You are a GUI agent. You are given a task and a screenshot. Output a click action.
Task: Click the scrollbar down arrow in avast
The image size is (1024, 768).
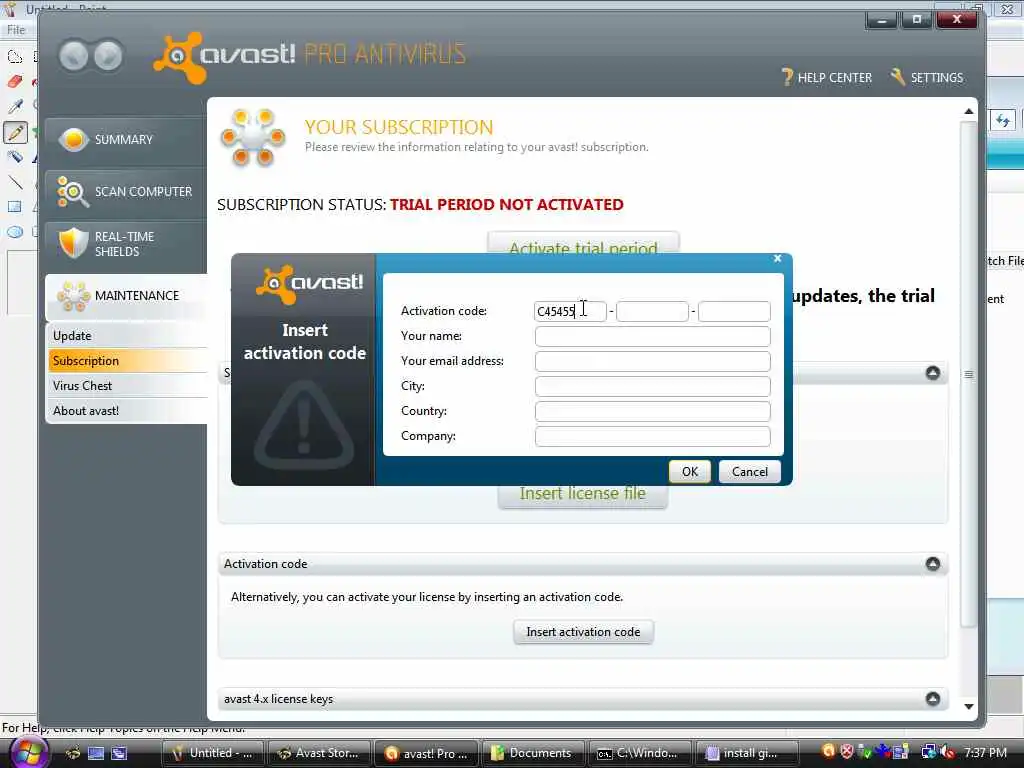pos(969,707)
